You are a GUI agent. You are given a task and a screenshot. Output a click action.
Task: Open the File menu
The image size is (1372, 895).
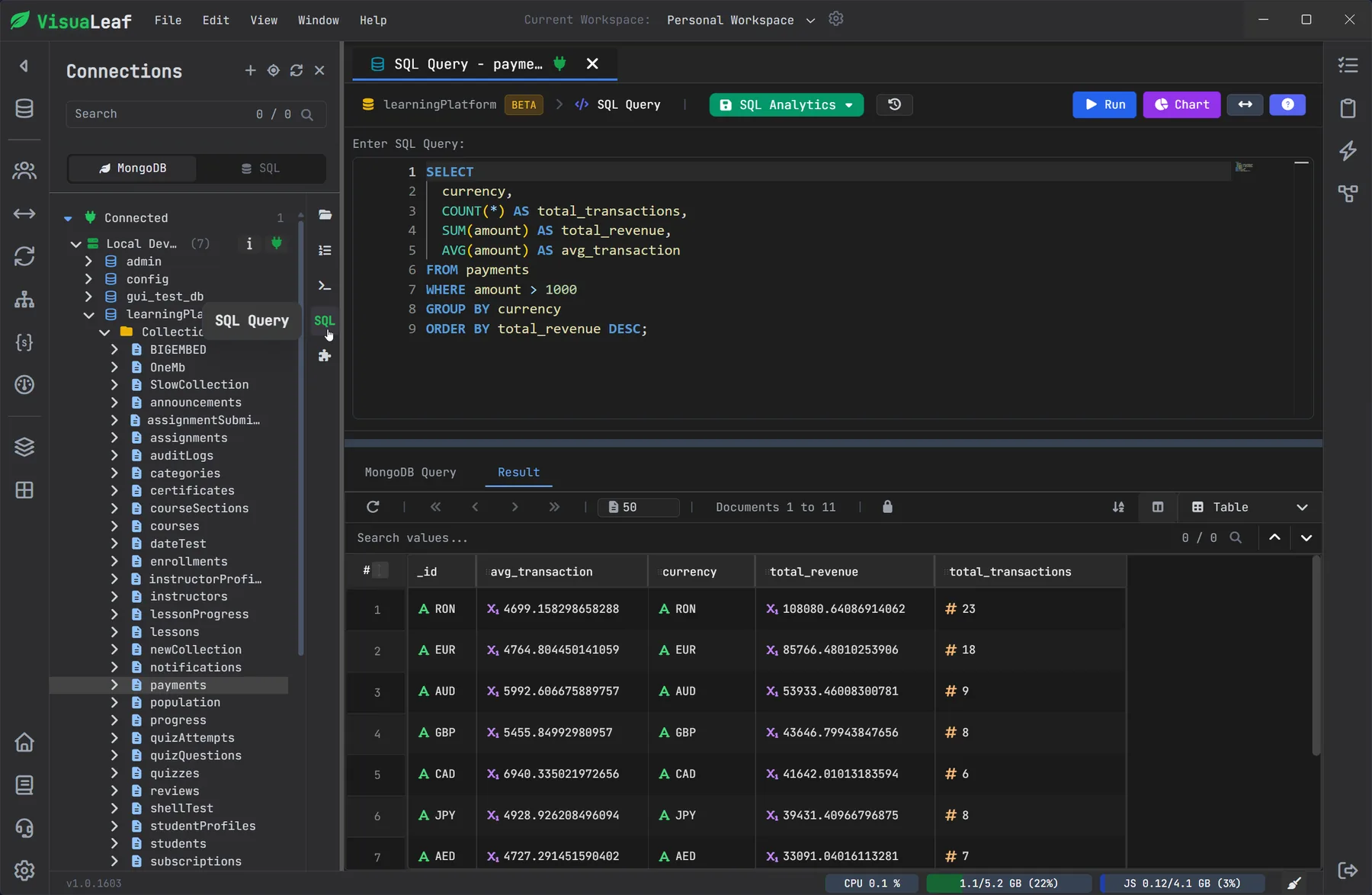pyautogui.click(x=168, y=20)
